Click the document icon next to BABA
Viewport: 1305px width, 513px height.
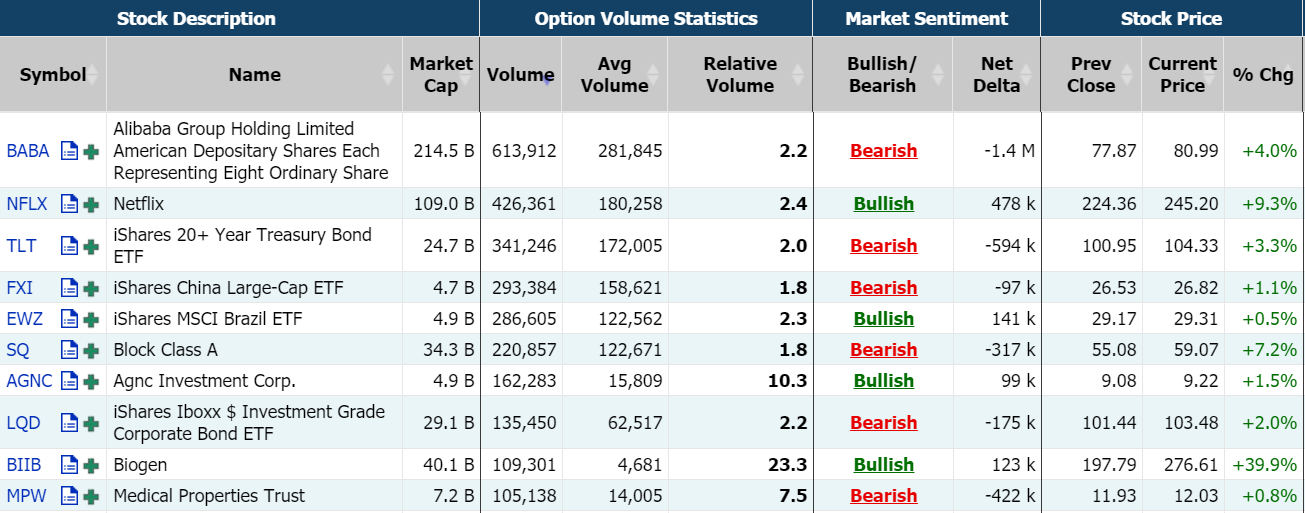coord(69,151)
